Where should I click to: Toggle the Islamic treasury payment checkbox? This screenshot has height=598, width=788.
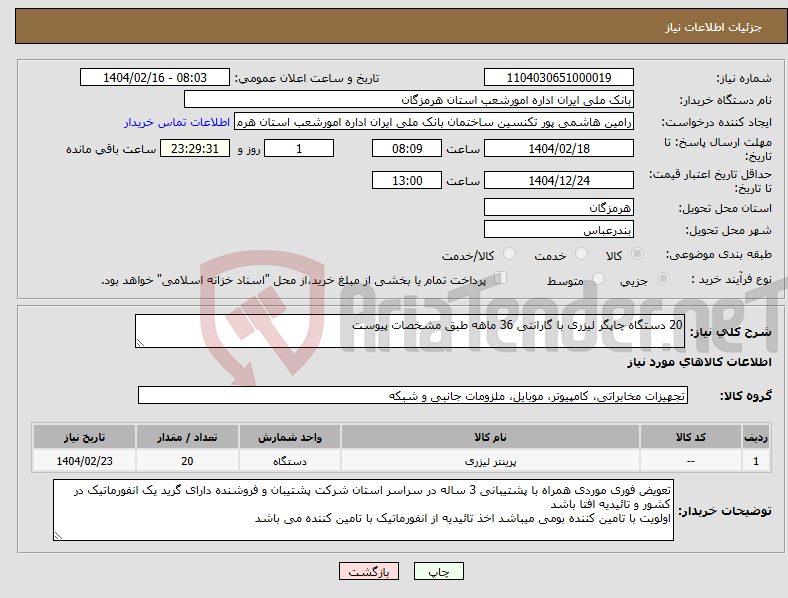click(501, 278)
